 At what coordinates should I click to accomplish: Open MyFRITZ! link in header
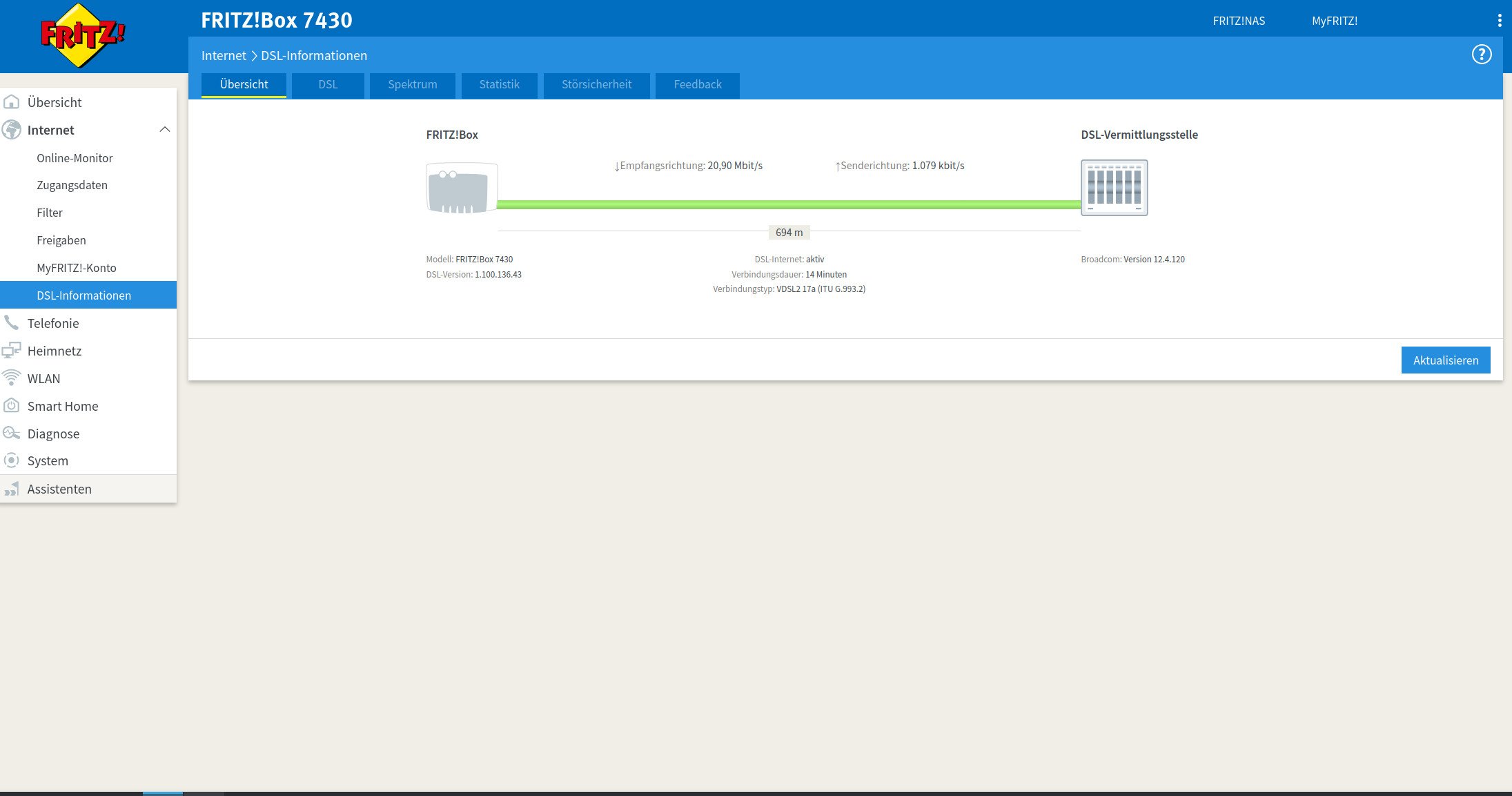click(1334, 21)
